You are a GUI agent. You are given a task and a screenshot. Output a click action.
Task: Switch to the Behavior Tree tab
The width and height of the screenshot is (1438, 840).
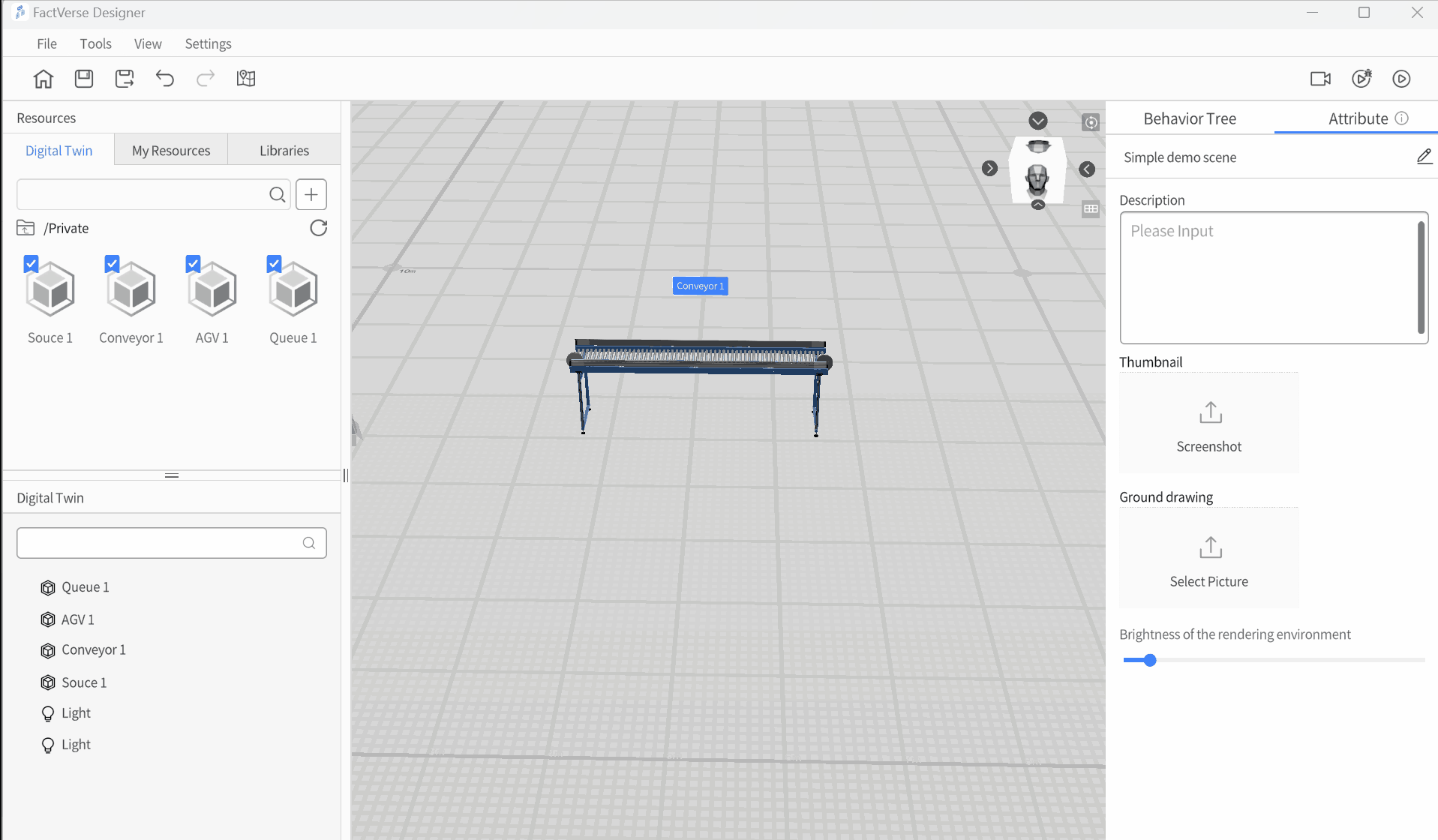pos(1189,118)
